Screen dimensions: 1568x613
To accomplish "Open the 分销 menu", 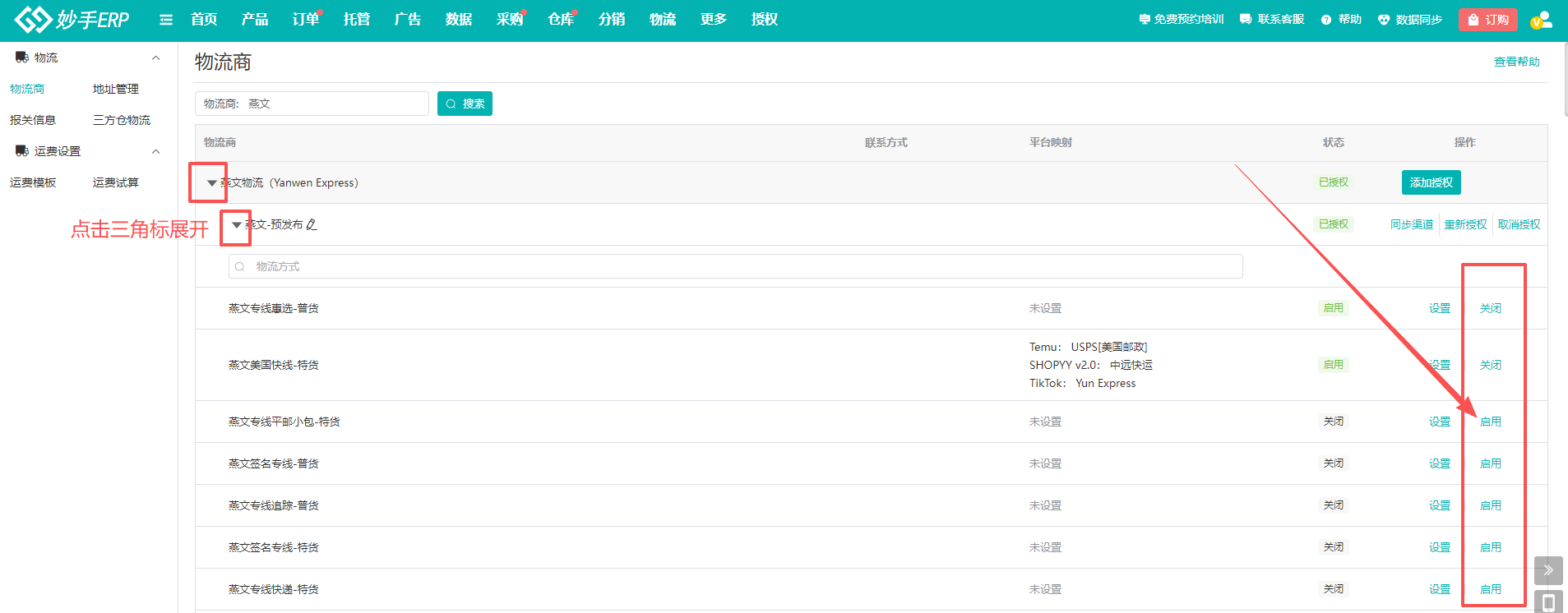I will coord(612,20).
